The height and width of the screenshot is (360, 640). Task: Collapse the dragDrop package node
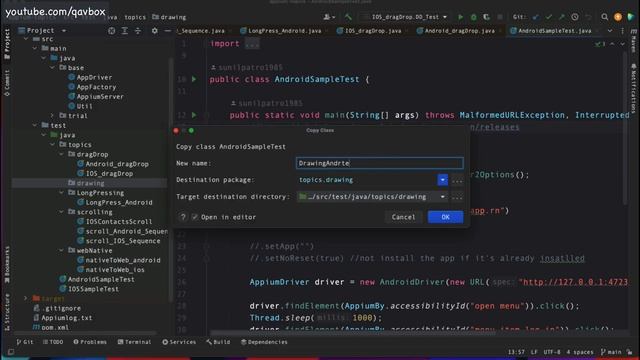coord(62,154)
